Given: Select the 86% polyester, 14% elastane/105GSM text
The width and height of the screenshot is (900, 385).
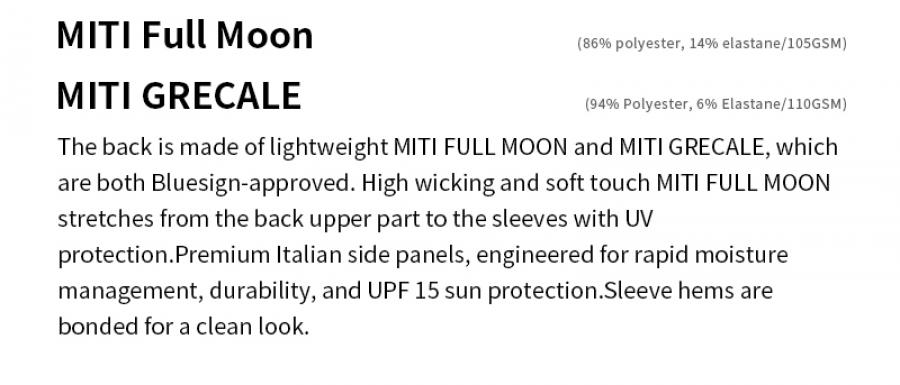Looking at the screenshot, I should coord(712,43).
